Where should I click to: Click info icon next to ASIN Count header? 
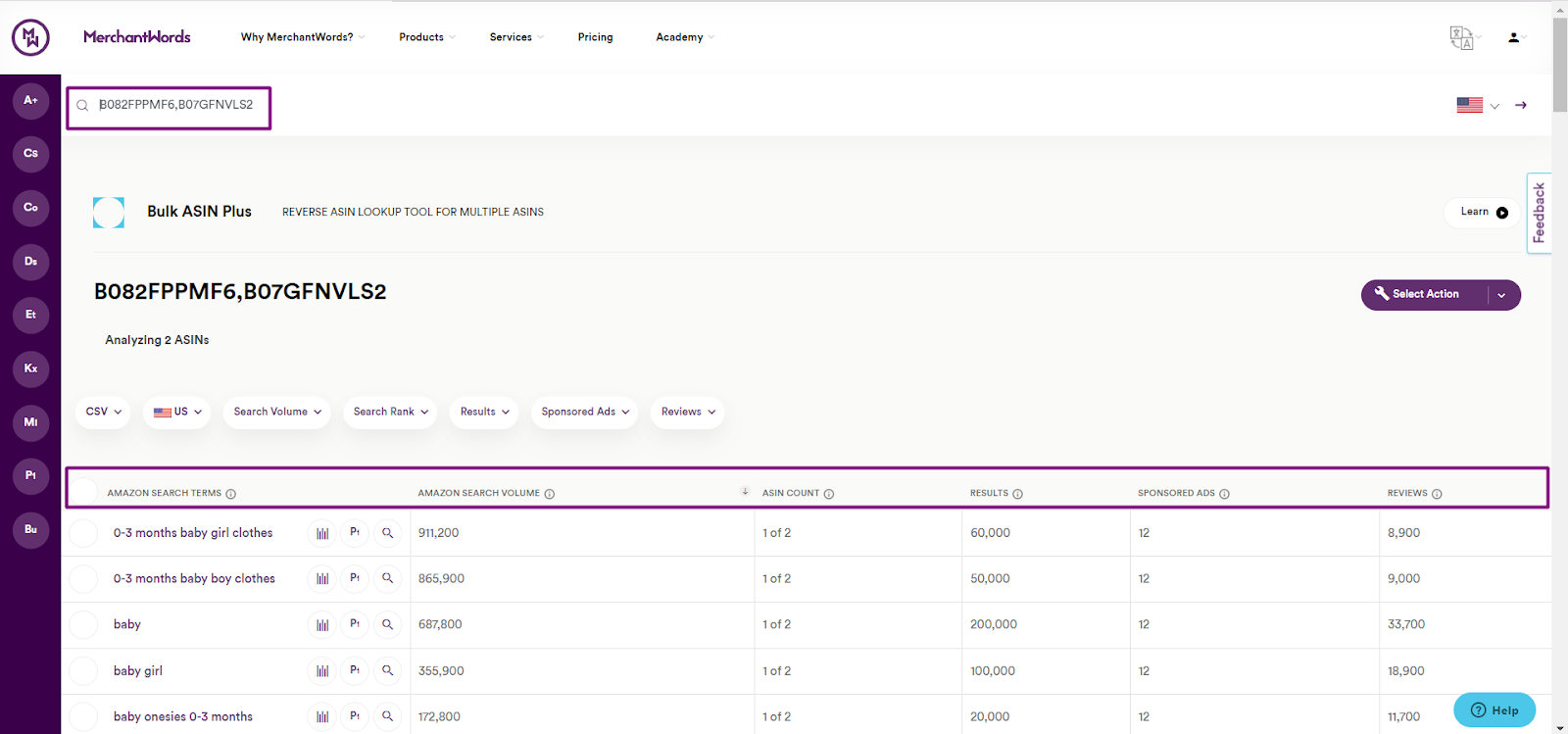coord(829,494)
